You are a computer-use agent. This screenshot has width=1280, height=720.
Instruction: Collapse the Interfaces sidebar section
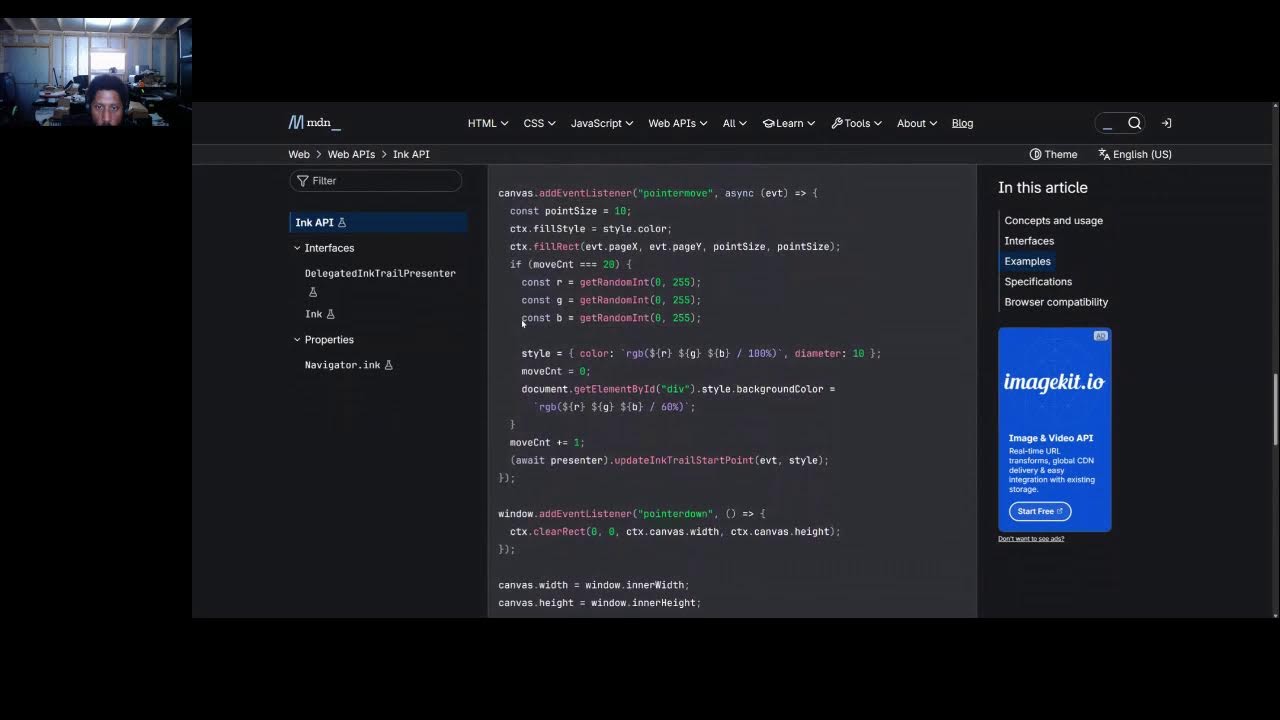point(324,248)
